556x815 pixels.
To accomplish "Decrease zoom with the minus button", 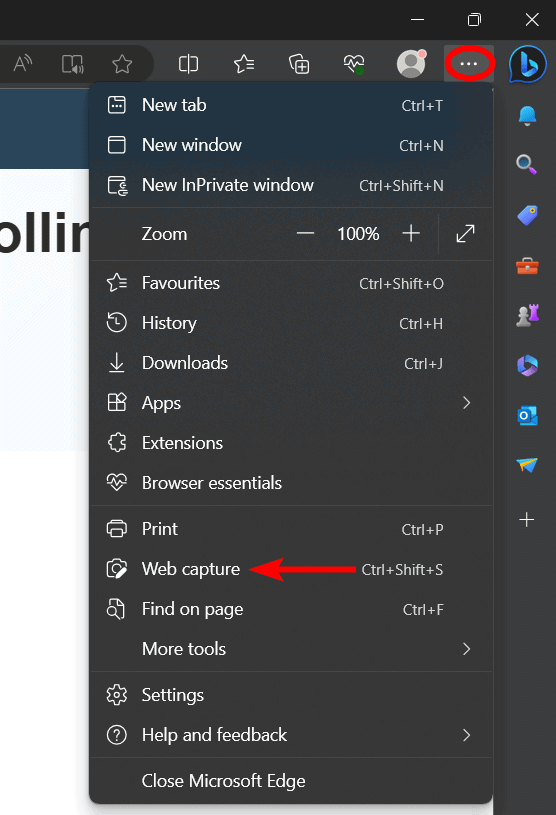I will (306, 233).
